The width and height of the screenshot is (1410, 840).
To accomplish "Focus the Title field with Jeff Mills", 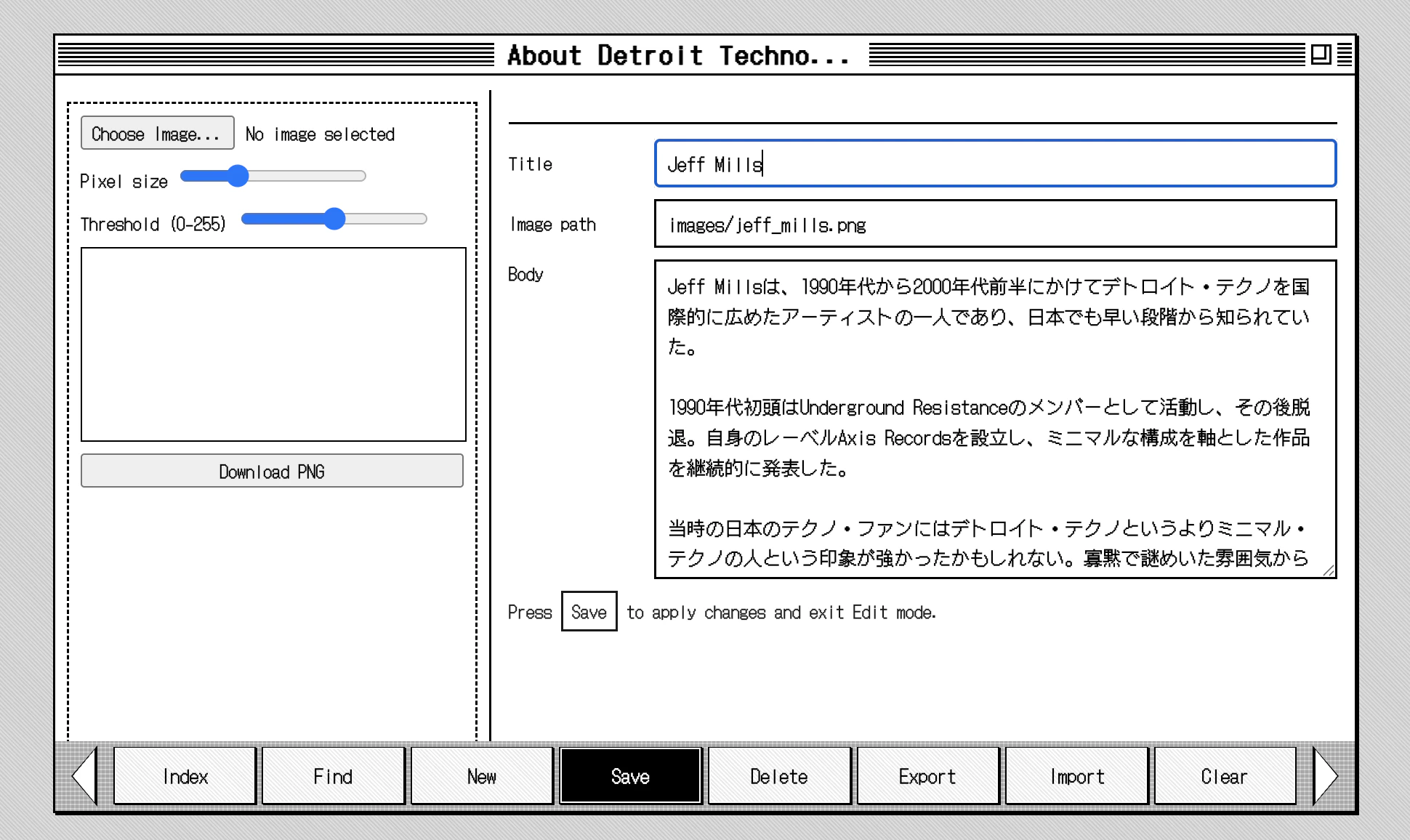I will pos(995,163).
